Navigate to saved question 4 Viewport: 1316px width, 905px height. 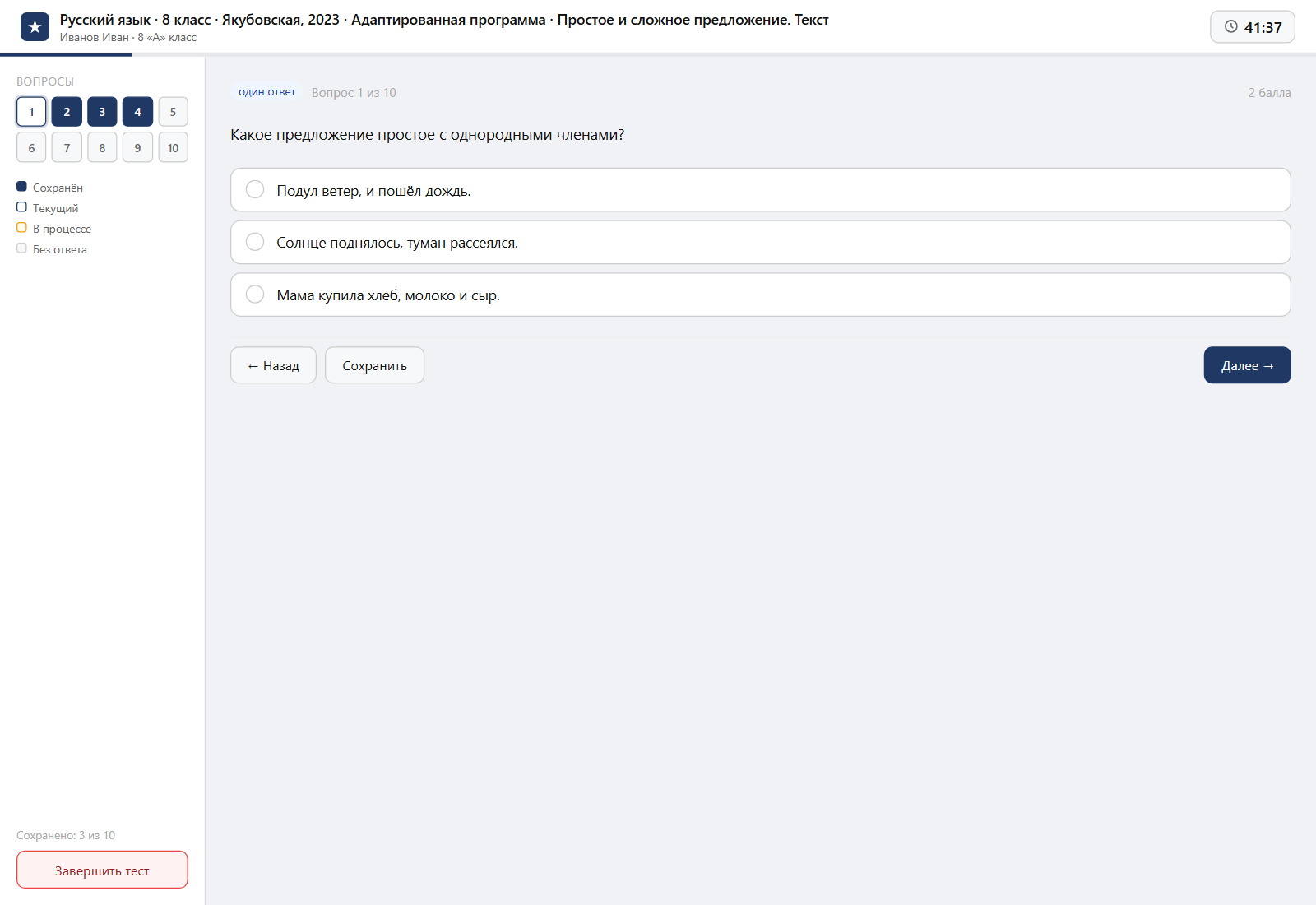[137, 112]
